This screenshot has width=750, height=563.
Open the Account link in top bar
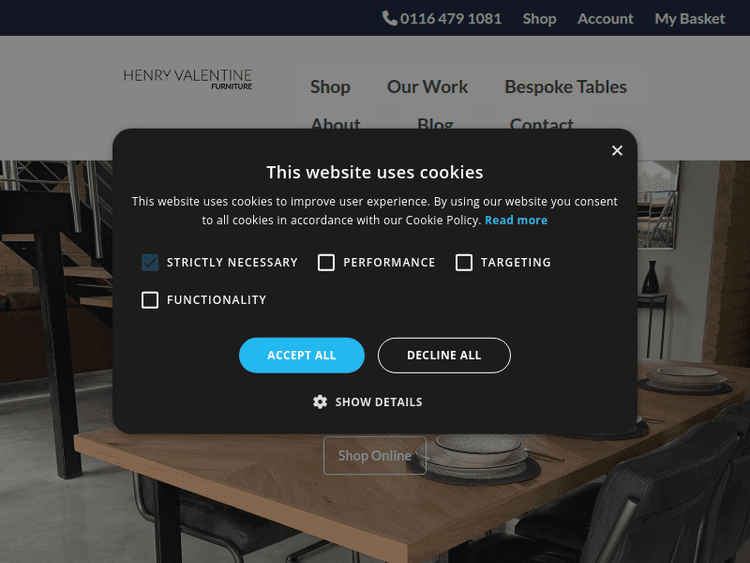(x=605, y=19)
